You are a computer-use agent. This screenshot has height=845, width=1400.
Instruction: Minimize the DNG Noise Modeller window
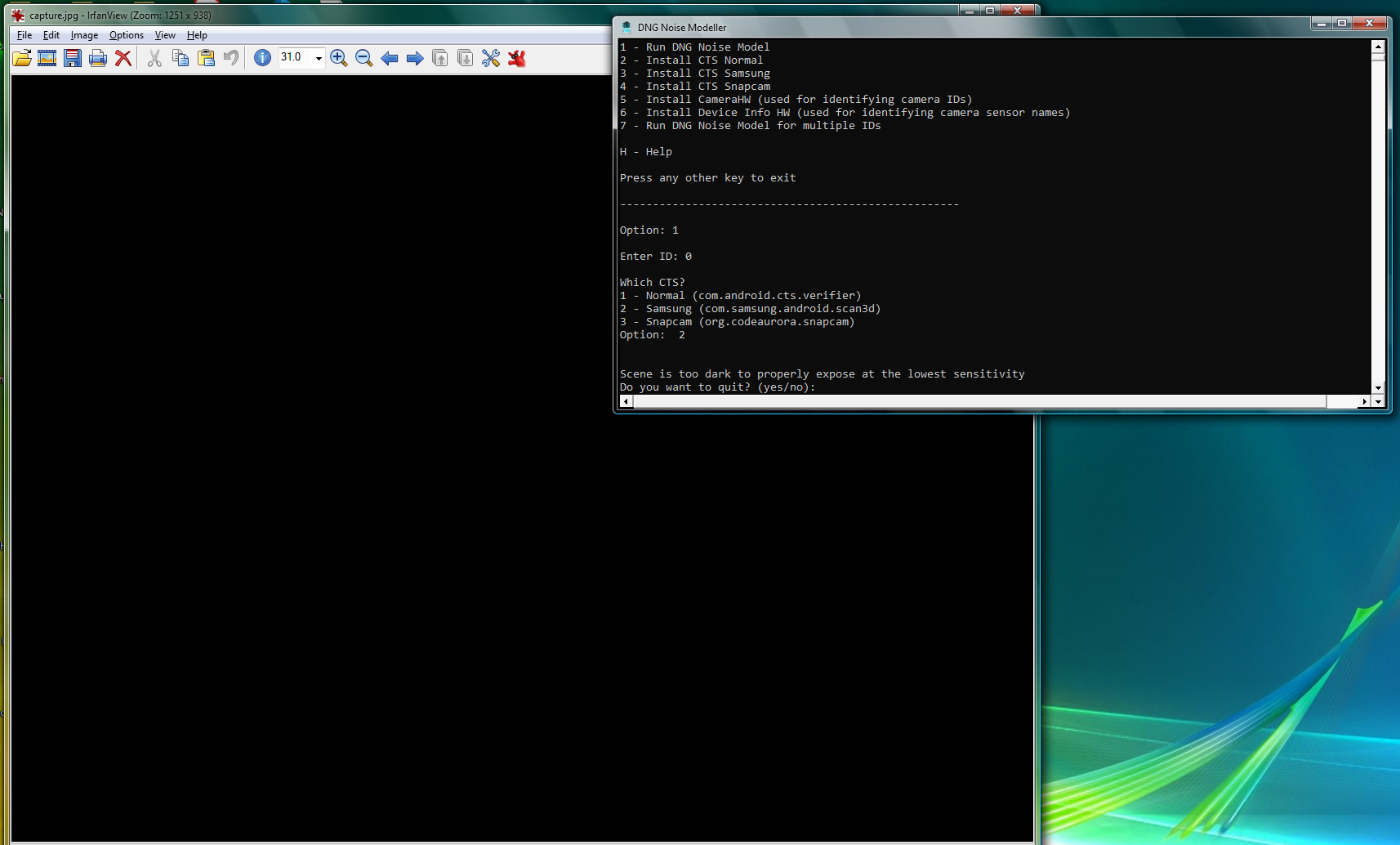pos(1321,24)
